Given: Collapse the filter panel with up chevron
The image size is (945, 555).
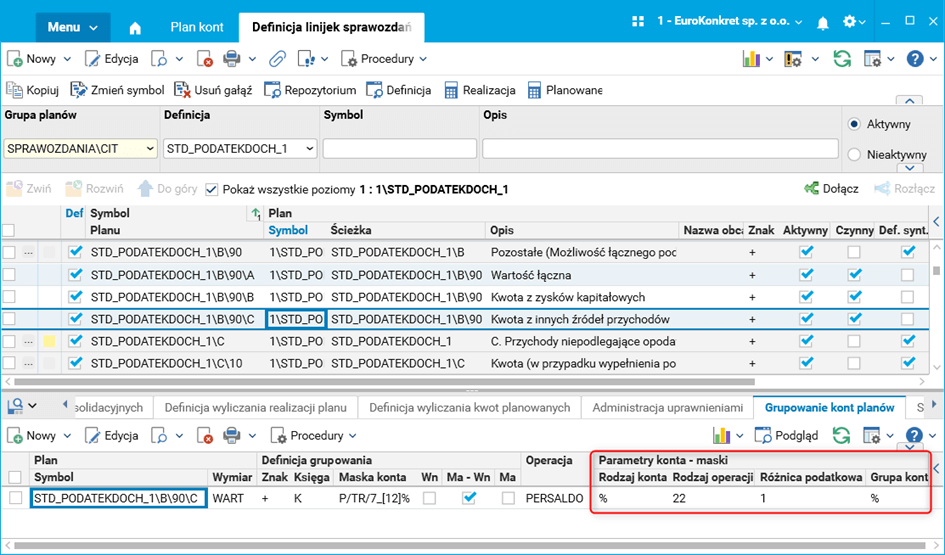Looking at the screenshot, I should (909, 101).
